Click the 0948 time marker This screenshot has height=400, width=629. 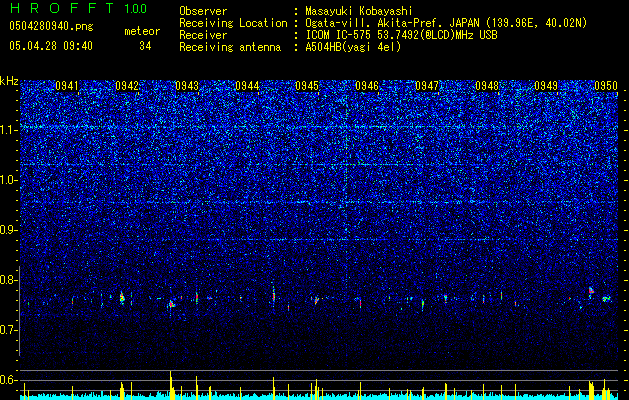click(487, 86)
